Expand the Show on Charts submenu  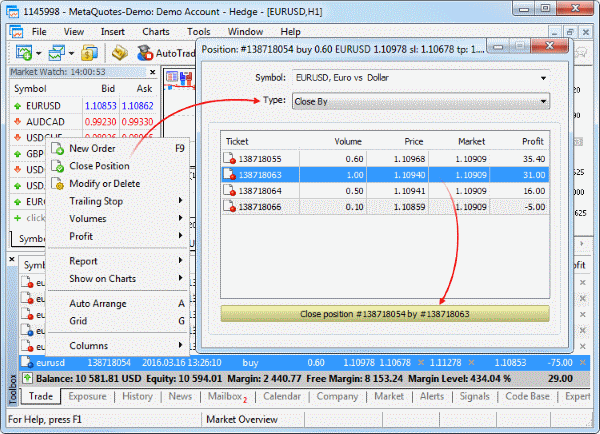(180, 278)
